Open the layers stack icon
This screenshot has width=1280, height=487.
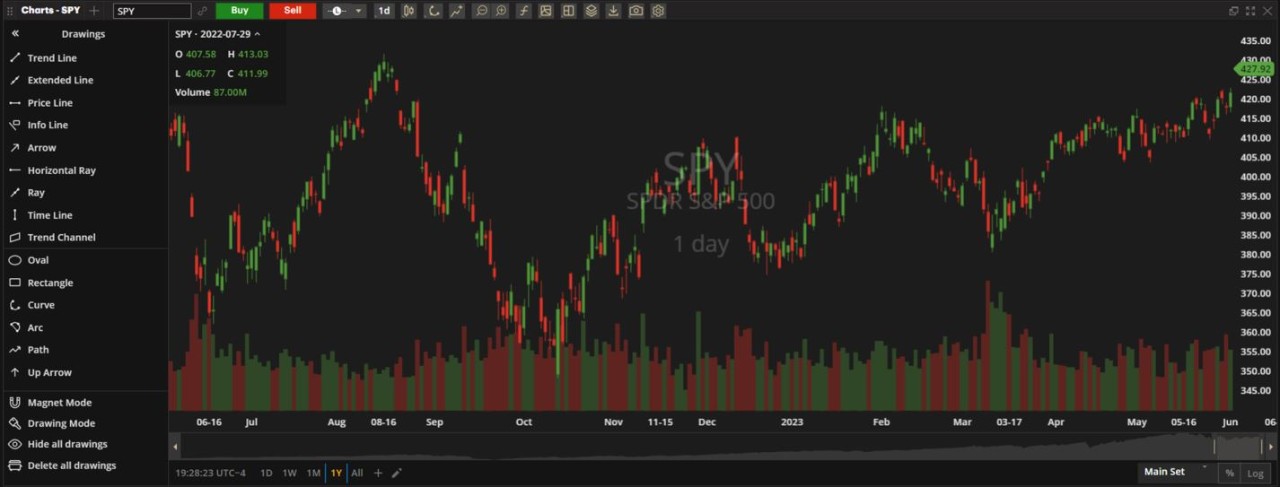[x=591, y=11]
